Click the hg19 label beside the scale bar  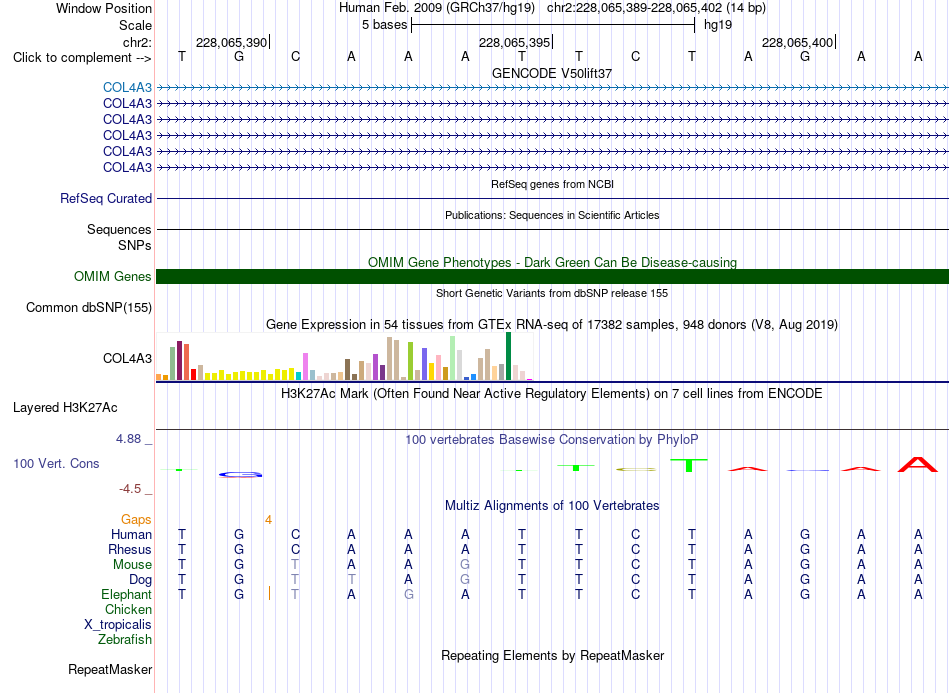pos(718,25)
